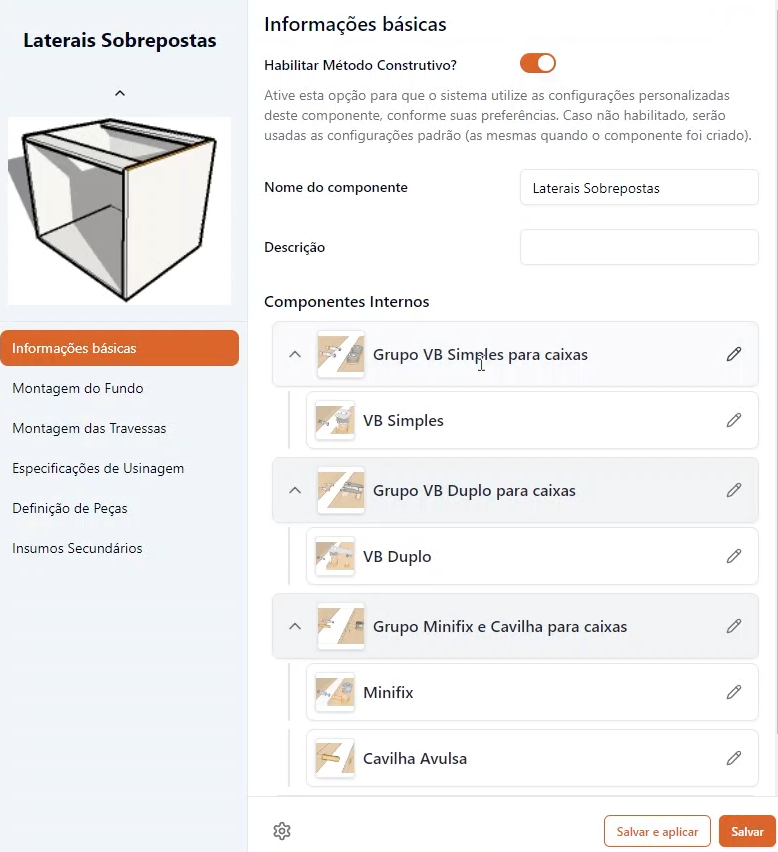Edit the Grupo Minifix e Cavilha group

tap(734, 626)
